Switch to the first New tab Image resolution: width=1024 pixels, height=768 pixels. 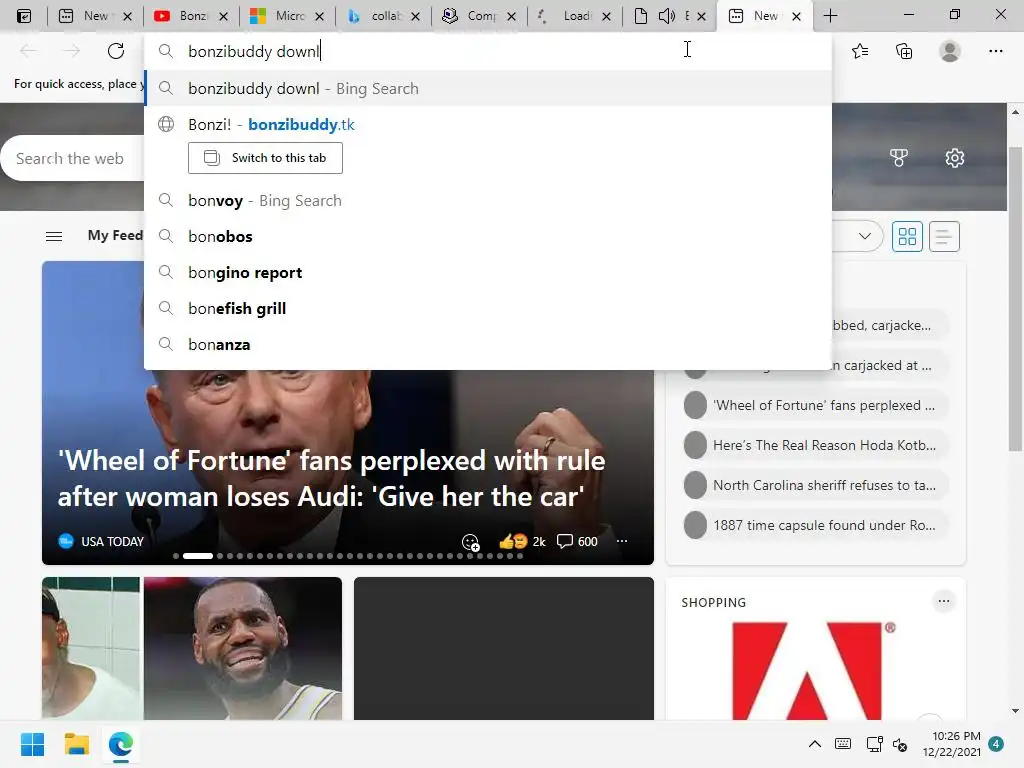86,16
